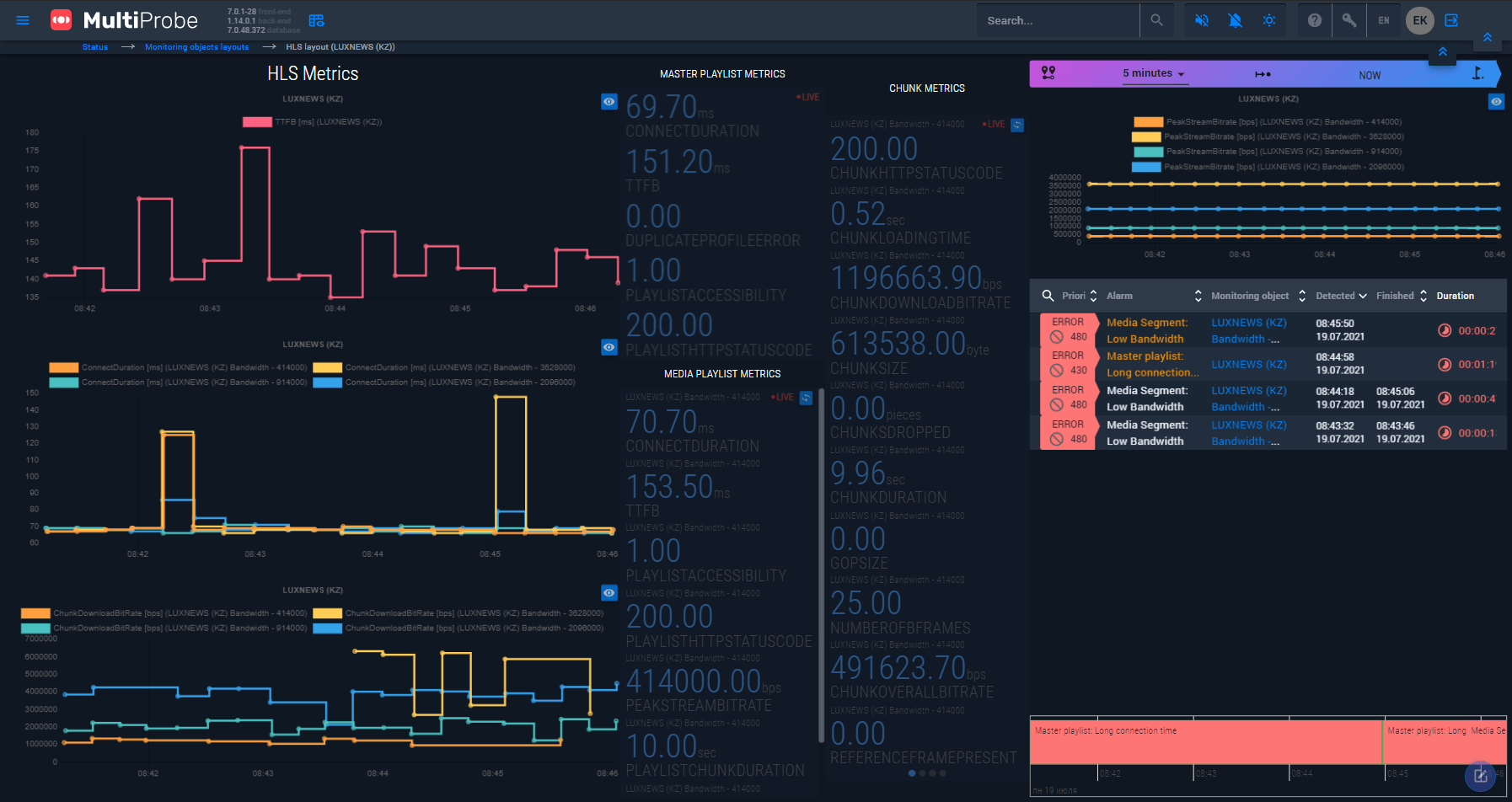
Task: Toggle eye icon on PeakStreamBitrate chart
Action: tap(1496, 102)
